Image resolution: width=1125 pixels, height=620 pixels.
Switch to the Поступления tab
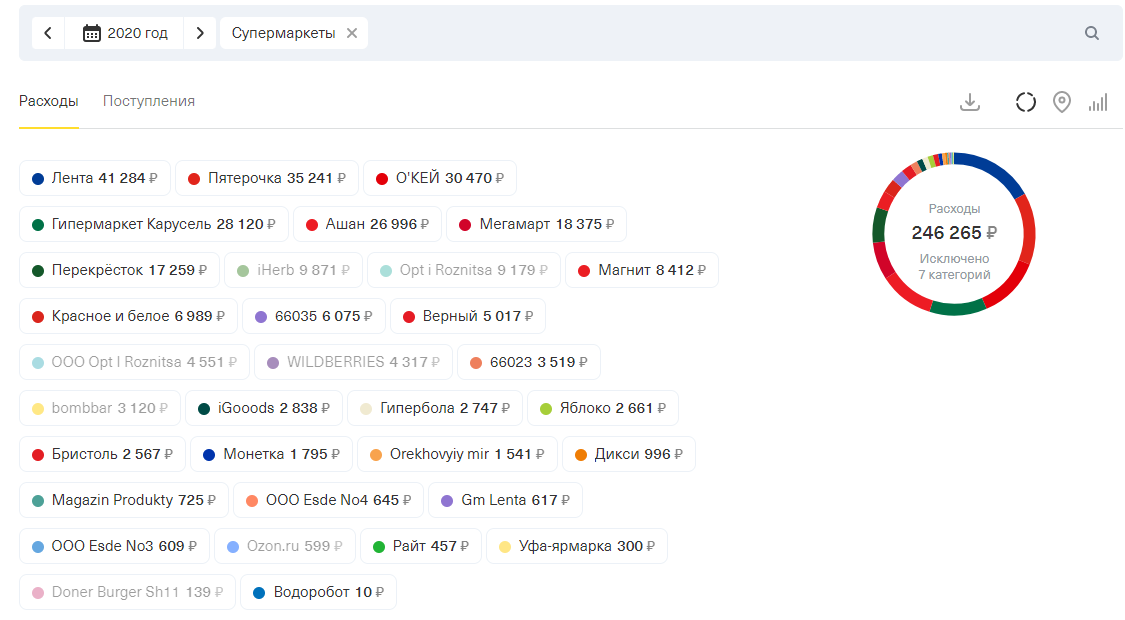pyautogui.click(x=149, y=101)
